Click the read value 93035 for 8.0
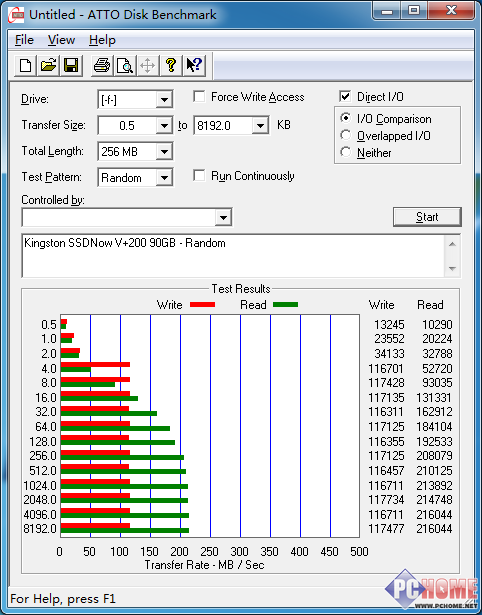This screenshot has width=482, height=615. [437, 382]
